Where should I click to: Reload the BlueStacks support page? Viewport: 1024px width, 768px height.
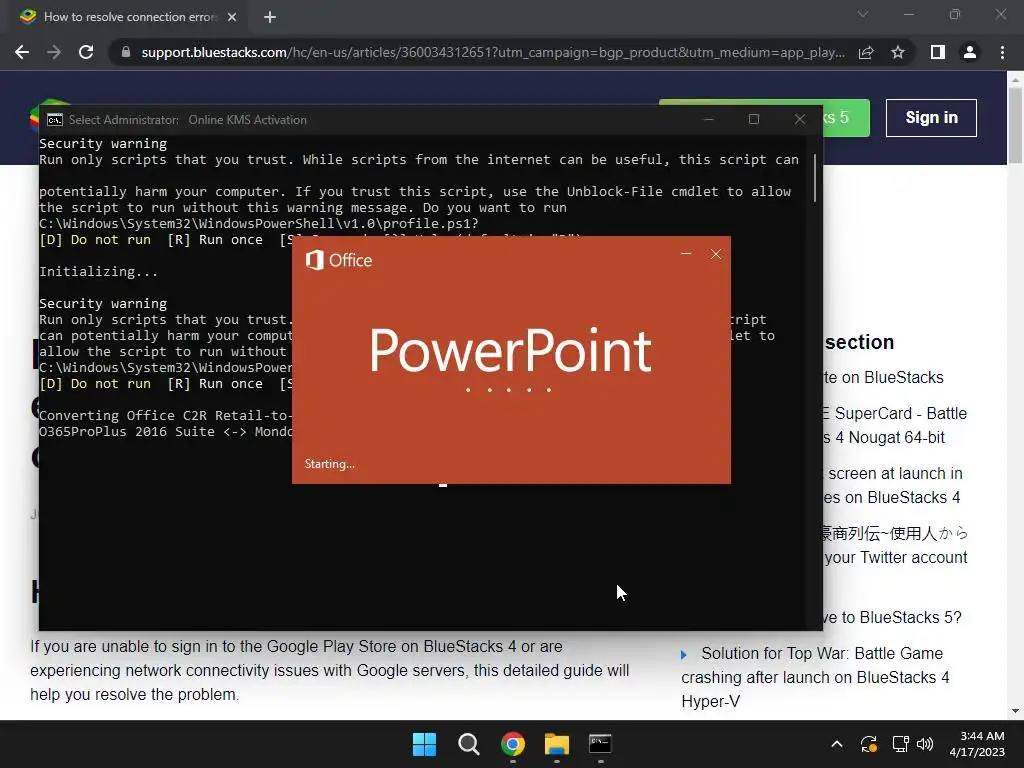coord(86,52)
